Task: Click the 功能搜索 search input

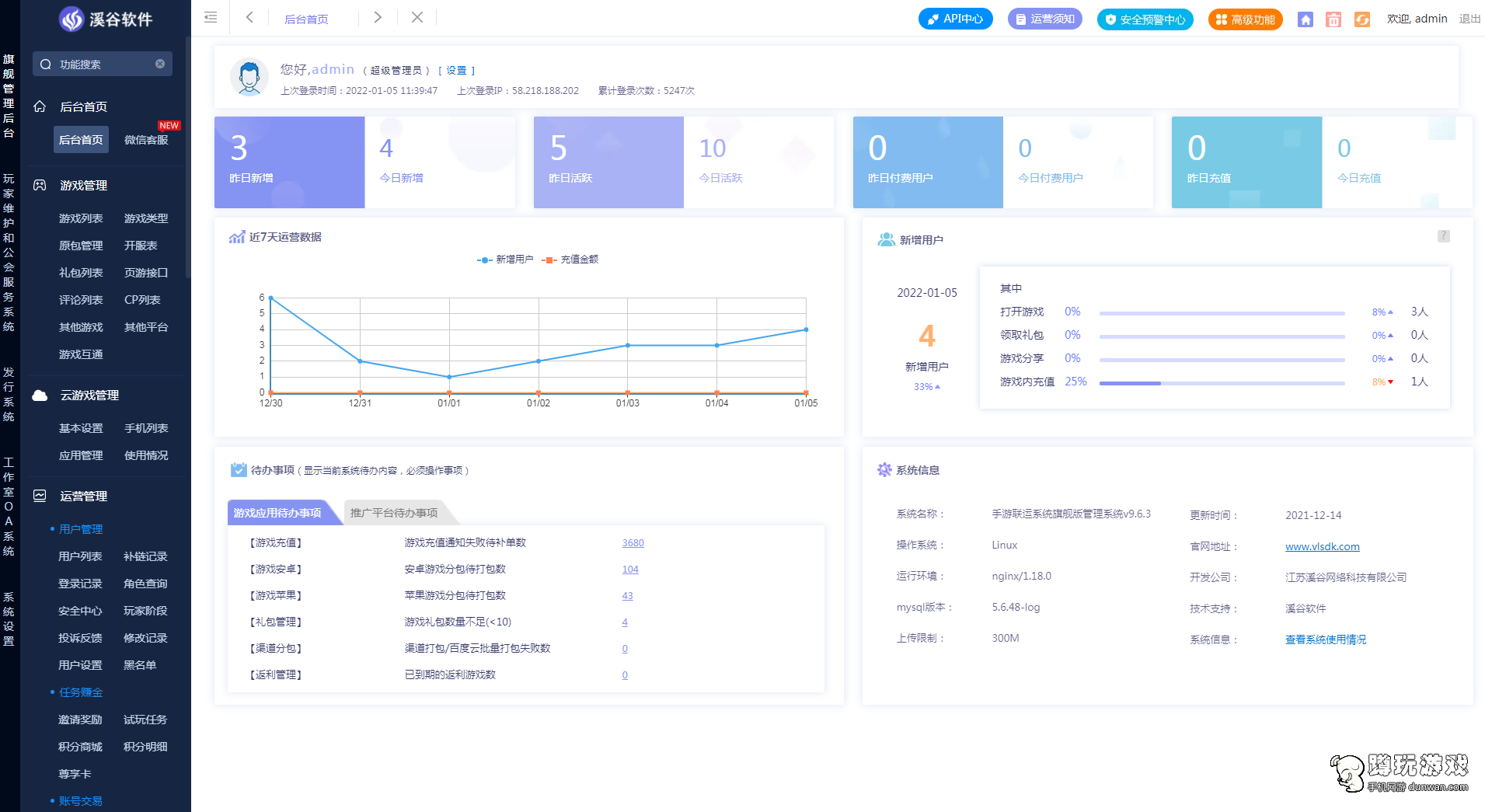Action: coord(103,64)
